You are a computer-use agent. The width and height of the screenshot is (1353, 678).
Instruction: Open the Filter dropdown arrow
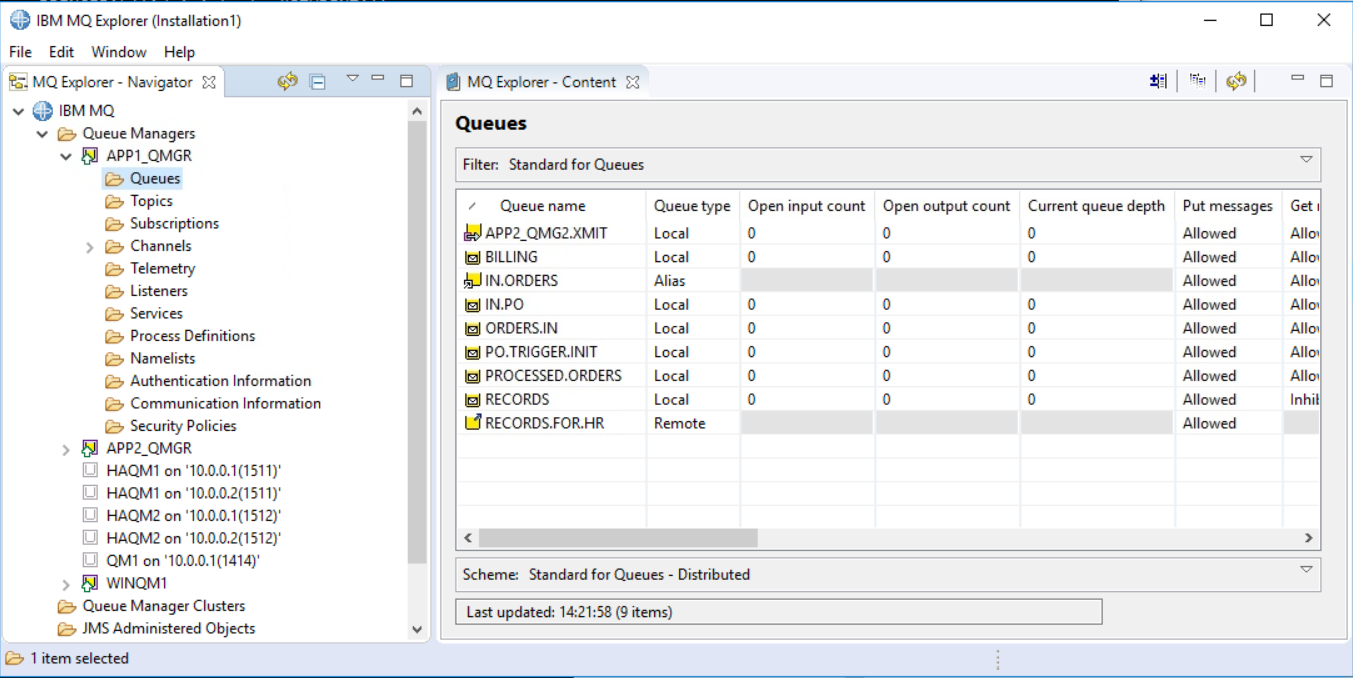pos(1306,159)
